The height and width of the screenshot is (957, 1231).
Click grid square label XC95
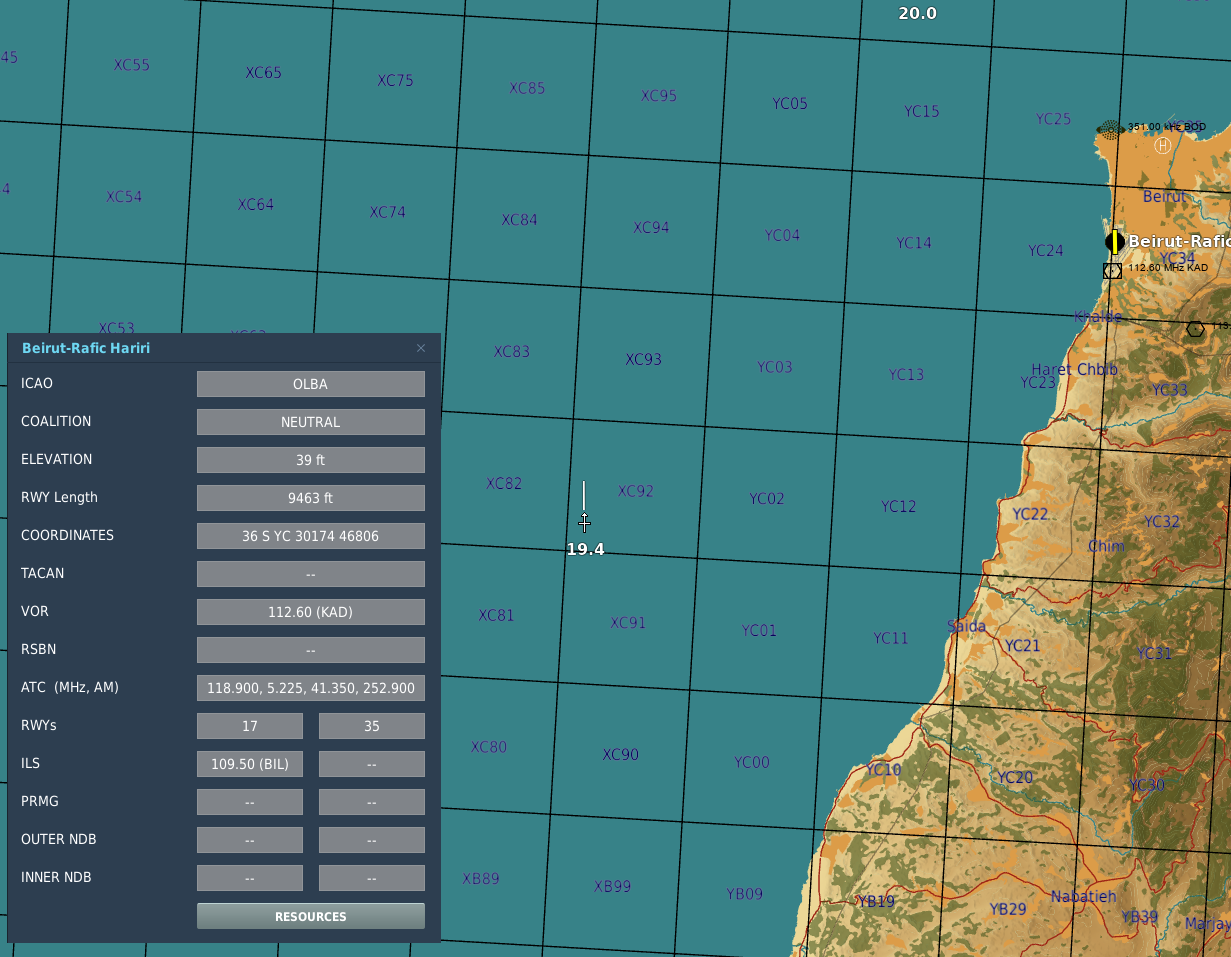click(x=660, y=96)
